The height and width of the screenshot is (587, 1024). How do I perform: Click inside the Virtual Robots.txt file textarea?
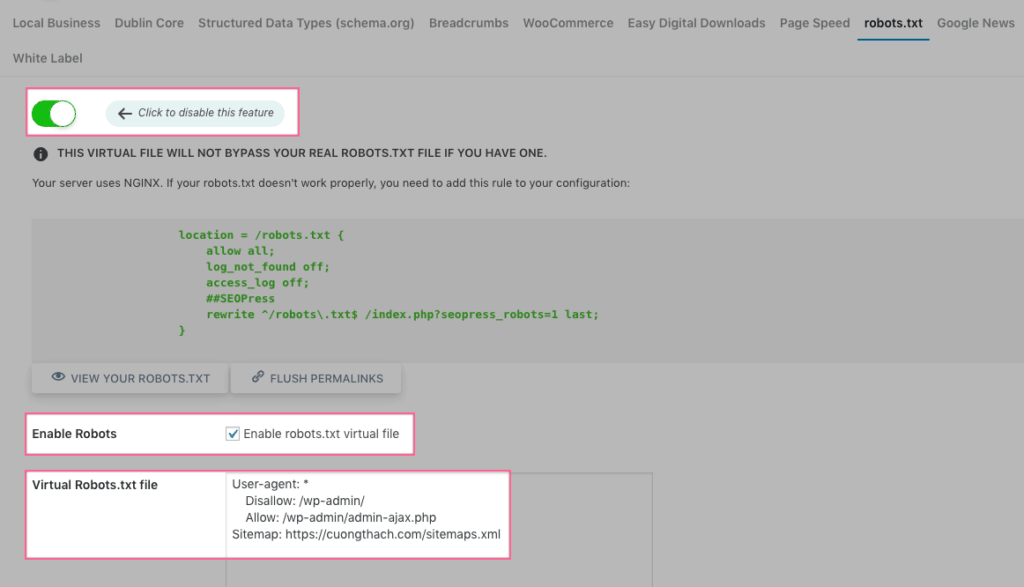pos(439,530)
